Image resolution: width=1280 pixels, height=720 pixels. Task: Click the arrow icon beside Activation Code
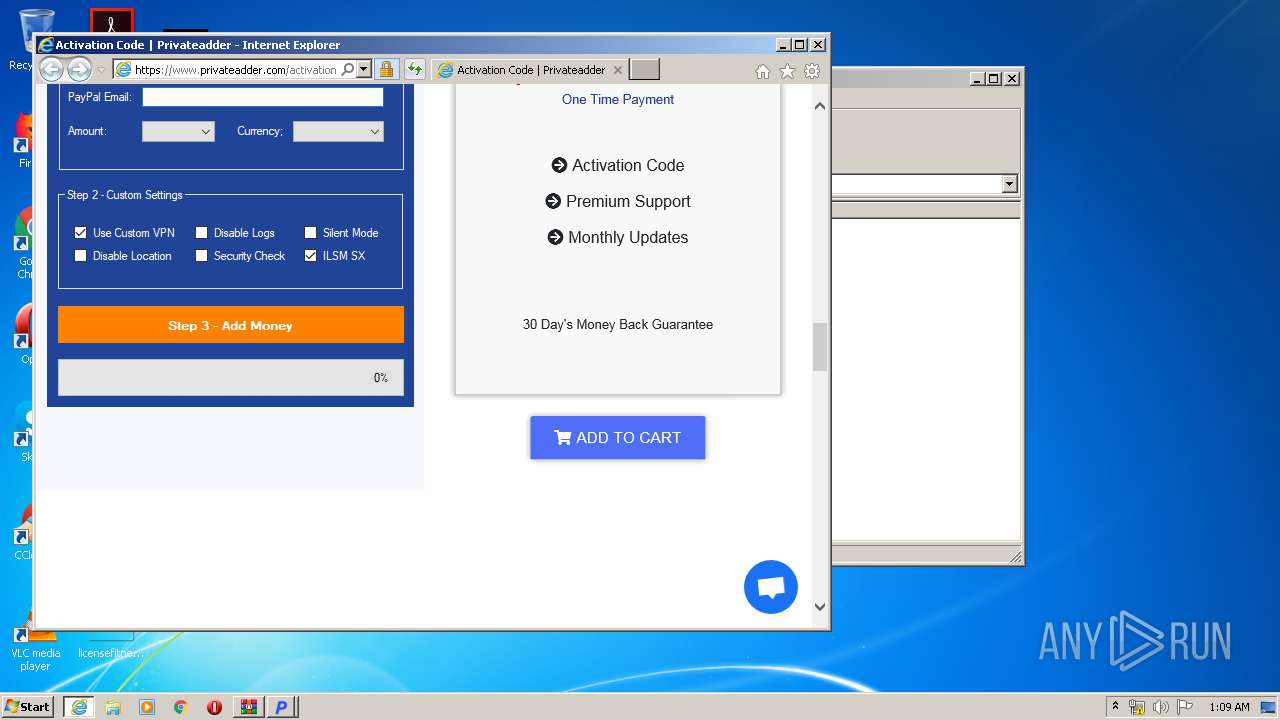(x=559, y=165)
